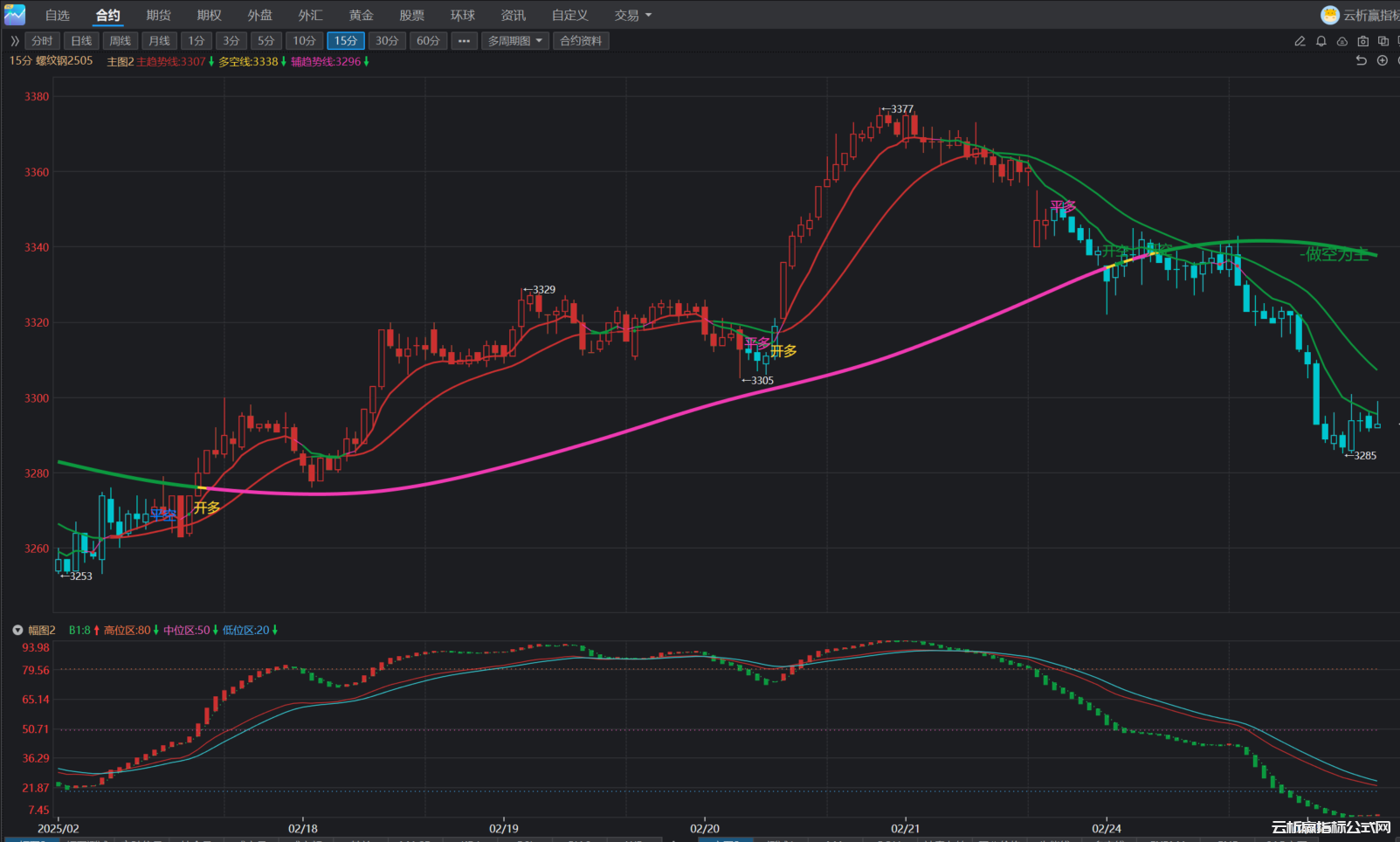The width and height of the screenshot is (1400, 842).
Task: Click the 高位区:80 indicator value
Action: pyautogui.click(x=128, y=630)
